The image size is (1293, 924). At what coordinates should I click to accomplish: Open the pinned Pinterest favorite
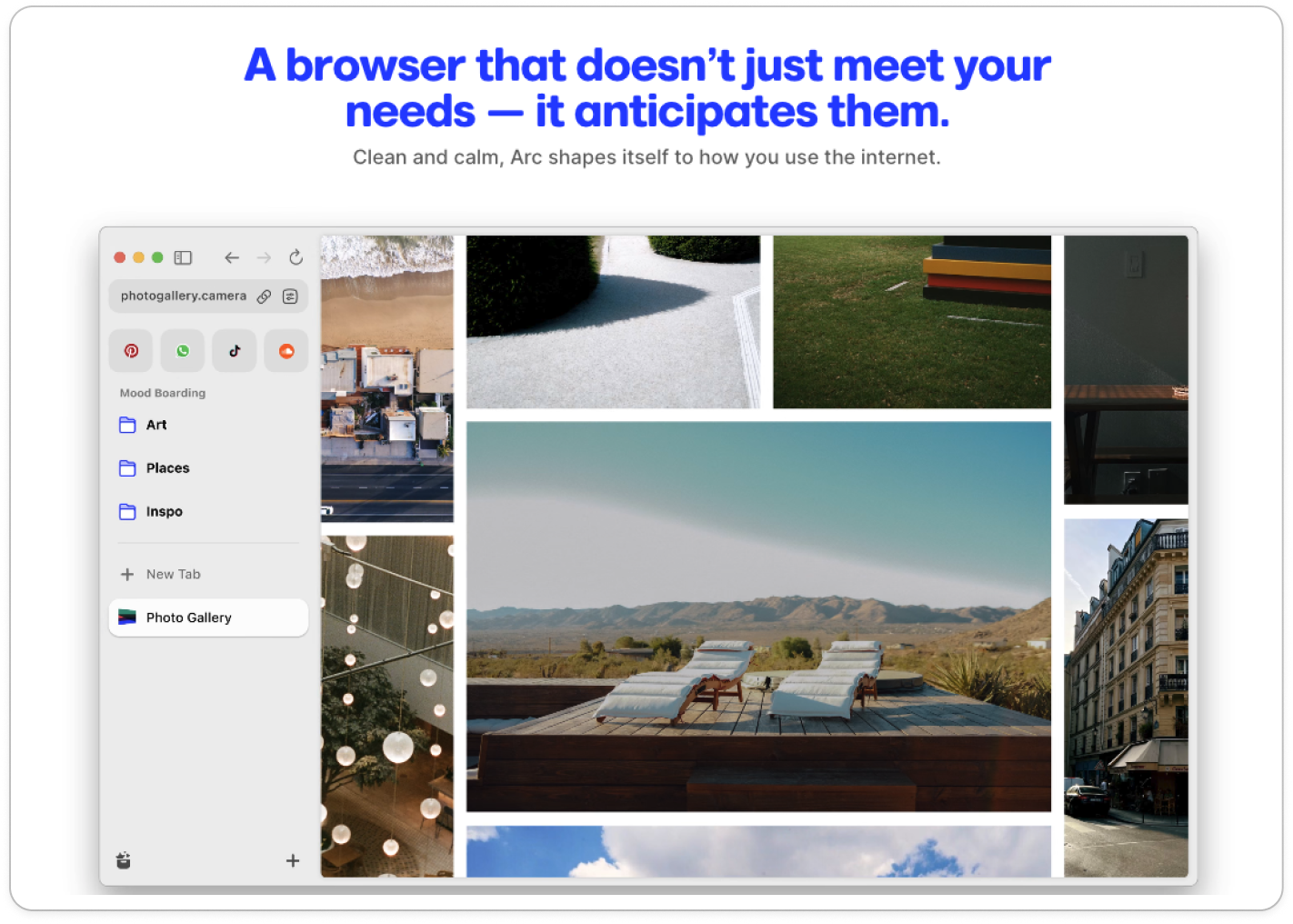pyautogui.click(x=131, y=351)
